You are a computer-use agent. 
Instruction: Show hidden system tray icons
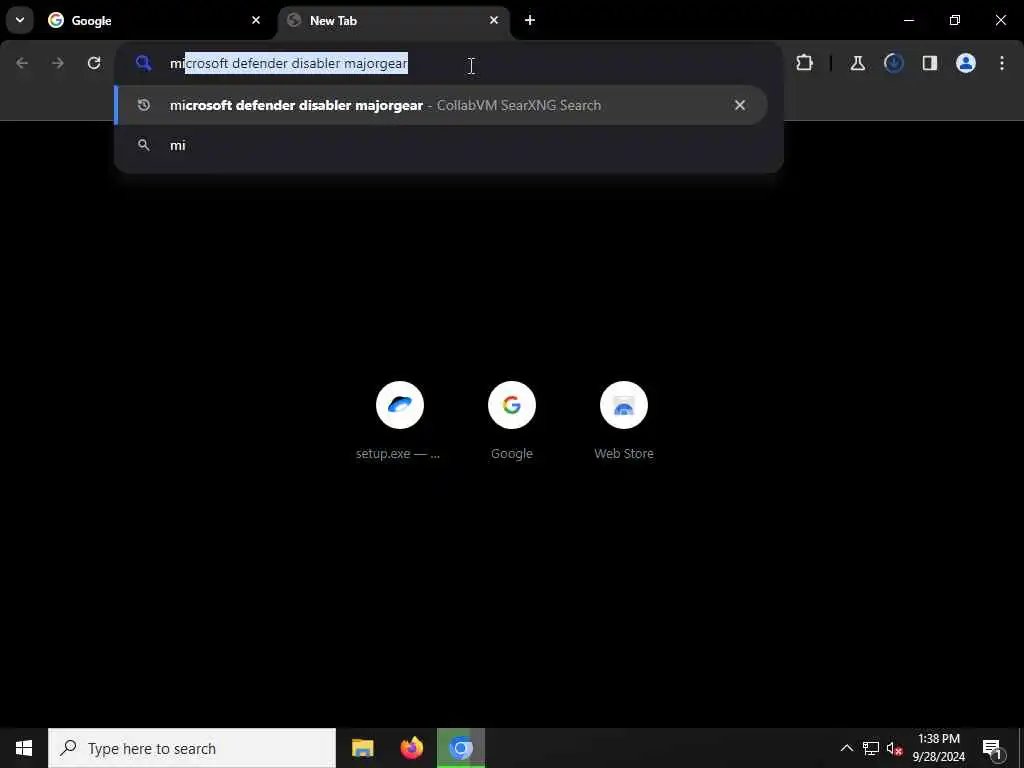tap(846, 748)
